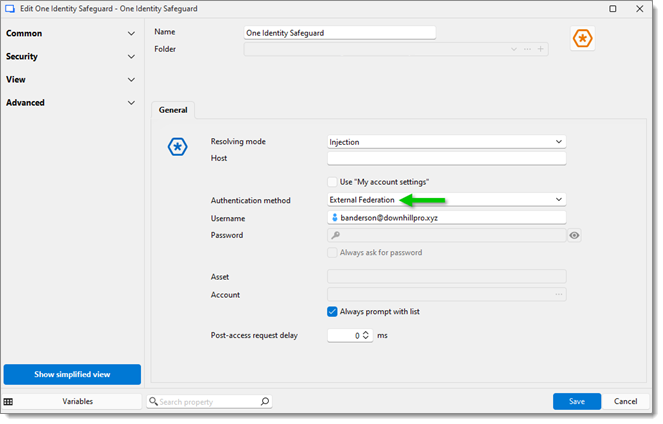Screen dimensions: 663x424
Task: Click the orange Safeguard entry icon
Action: coord(582,38)
